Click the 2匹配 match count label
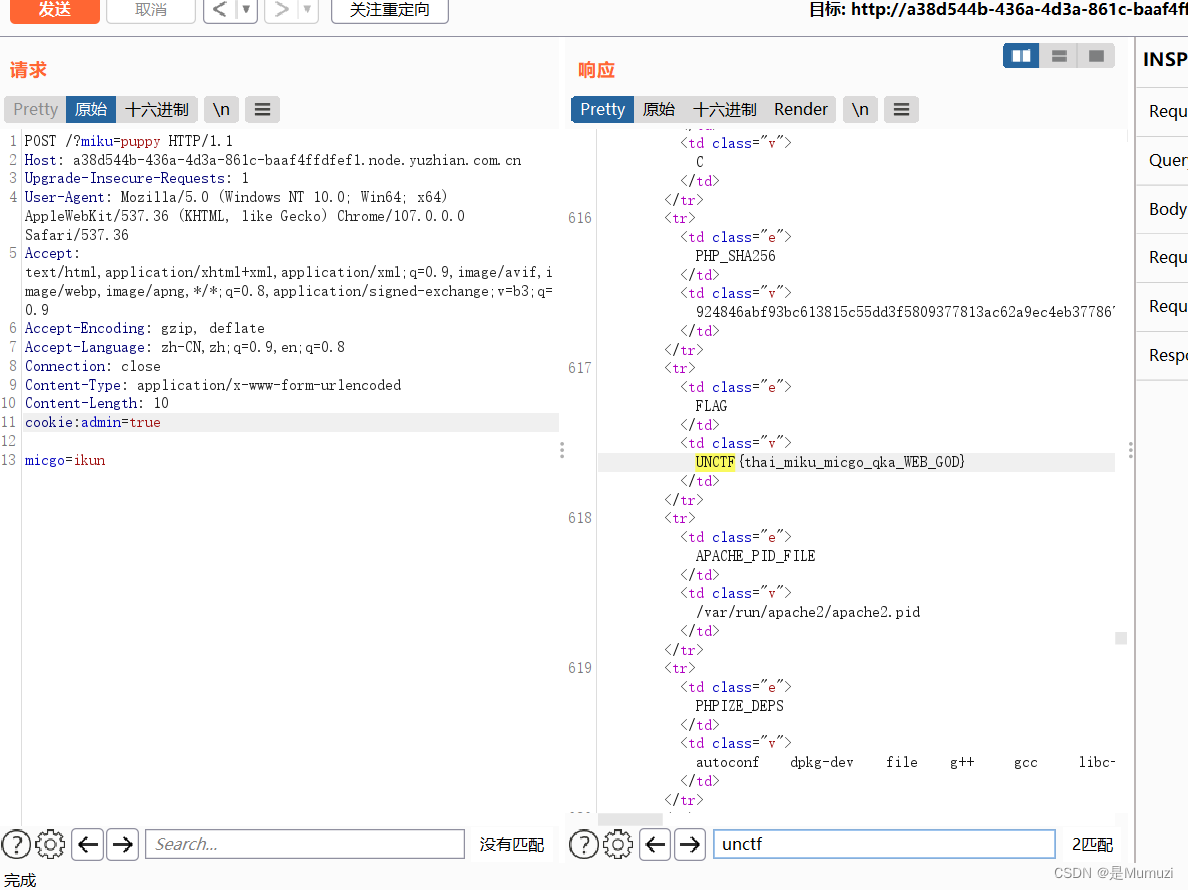This screenshot has width=1188, height=890. 1093,845
